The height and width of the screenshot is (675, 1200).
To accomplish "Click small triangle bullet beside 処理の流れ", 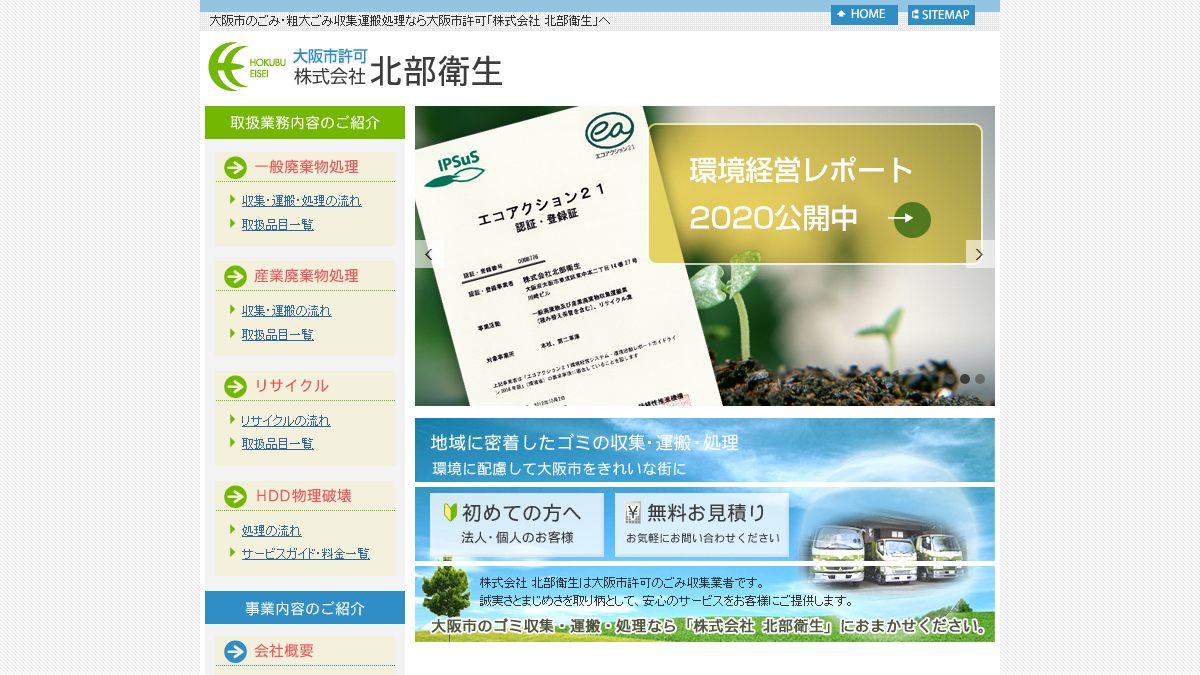I will click(233, 529).
